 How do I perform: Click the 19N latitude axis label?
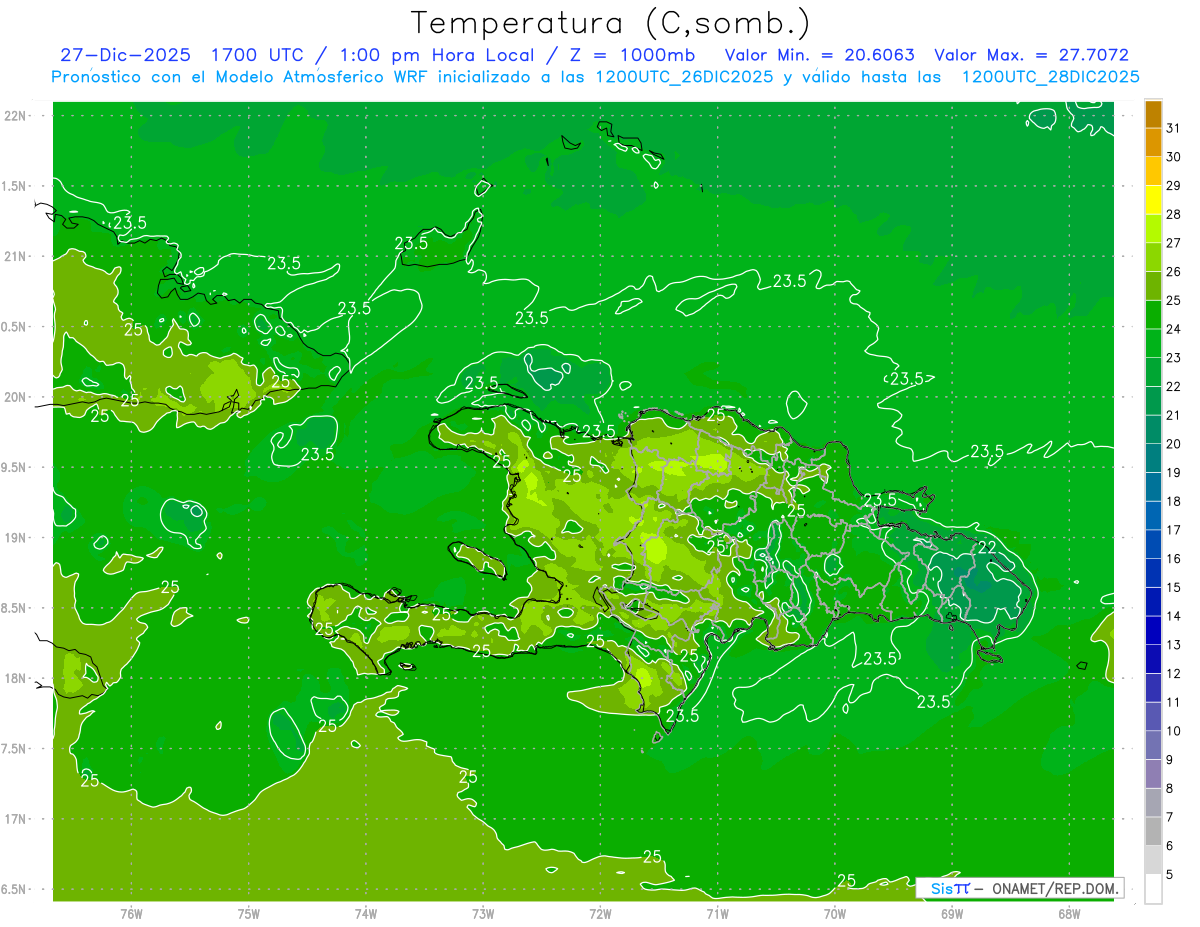[x=16, y=537]
